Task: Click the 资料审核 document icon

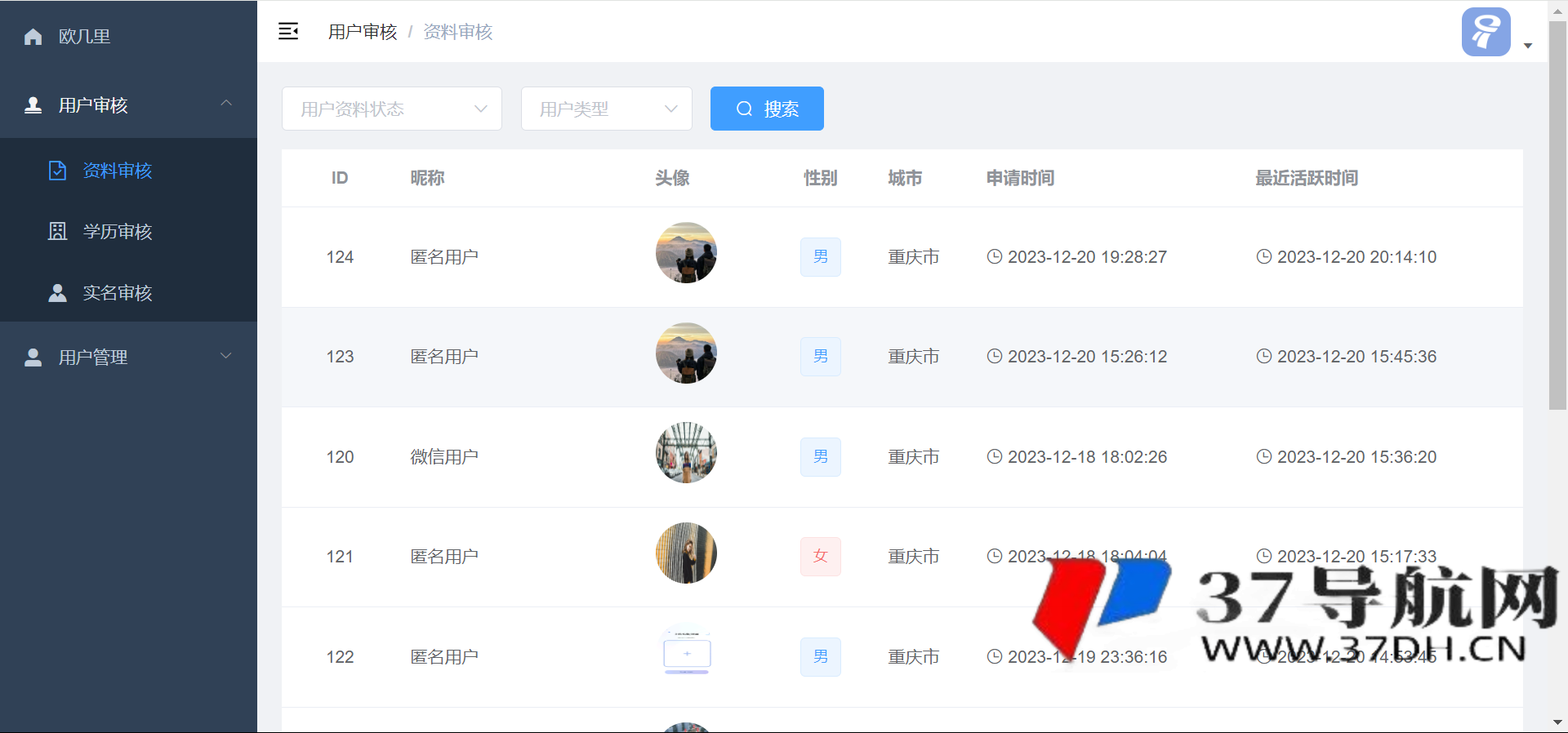Action: click(x=57, y=171)
